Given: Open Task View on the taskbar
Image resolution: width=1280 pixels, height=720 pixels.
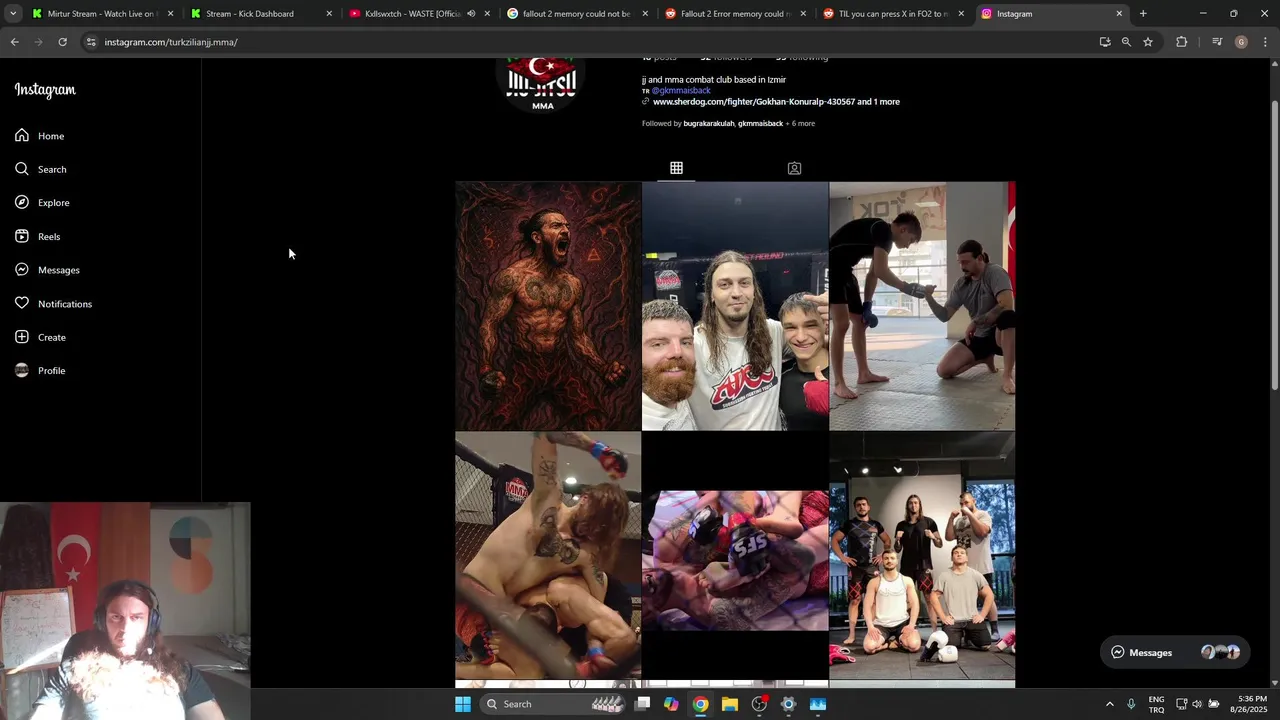Looking at the screenshot, I should [643, 704].
